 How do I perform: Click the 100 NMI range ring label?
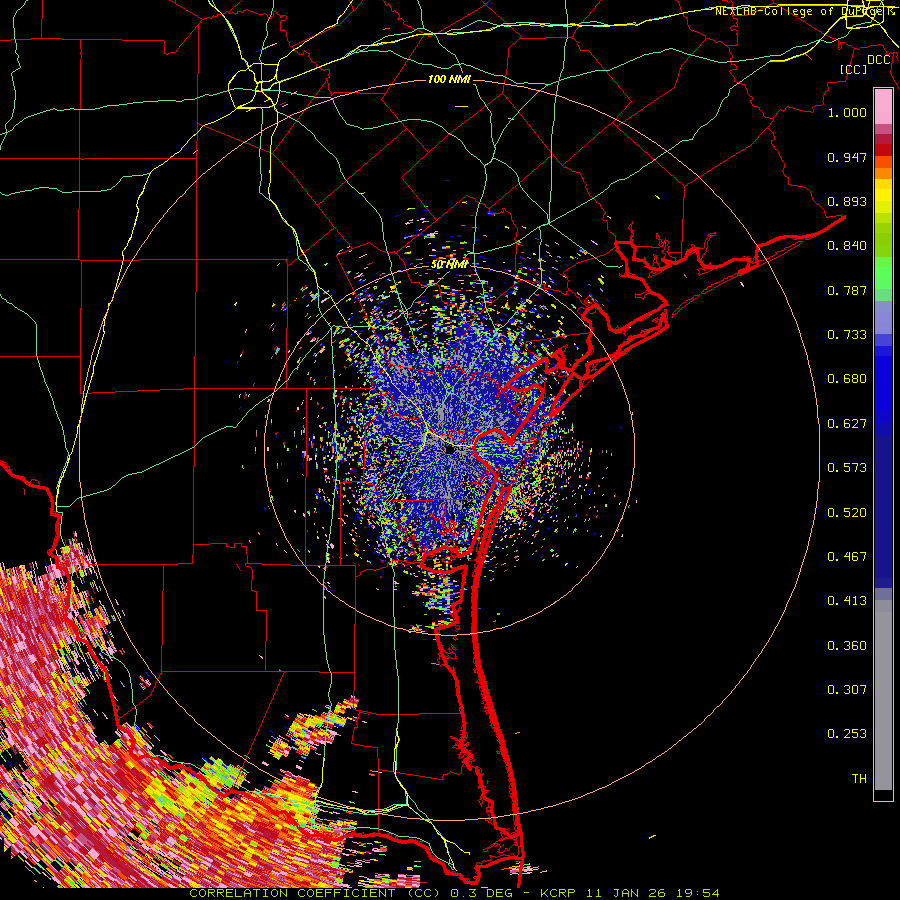[x=449, y=79]
